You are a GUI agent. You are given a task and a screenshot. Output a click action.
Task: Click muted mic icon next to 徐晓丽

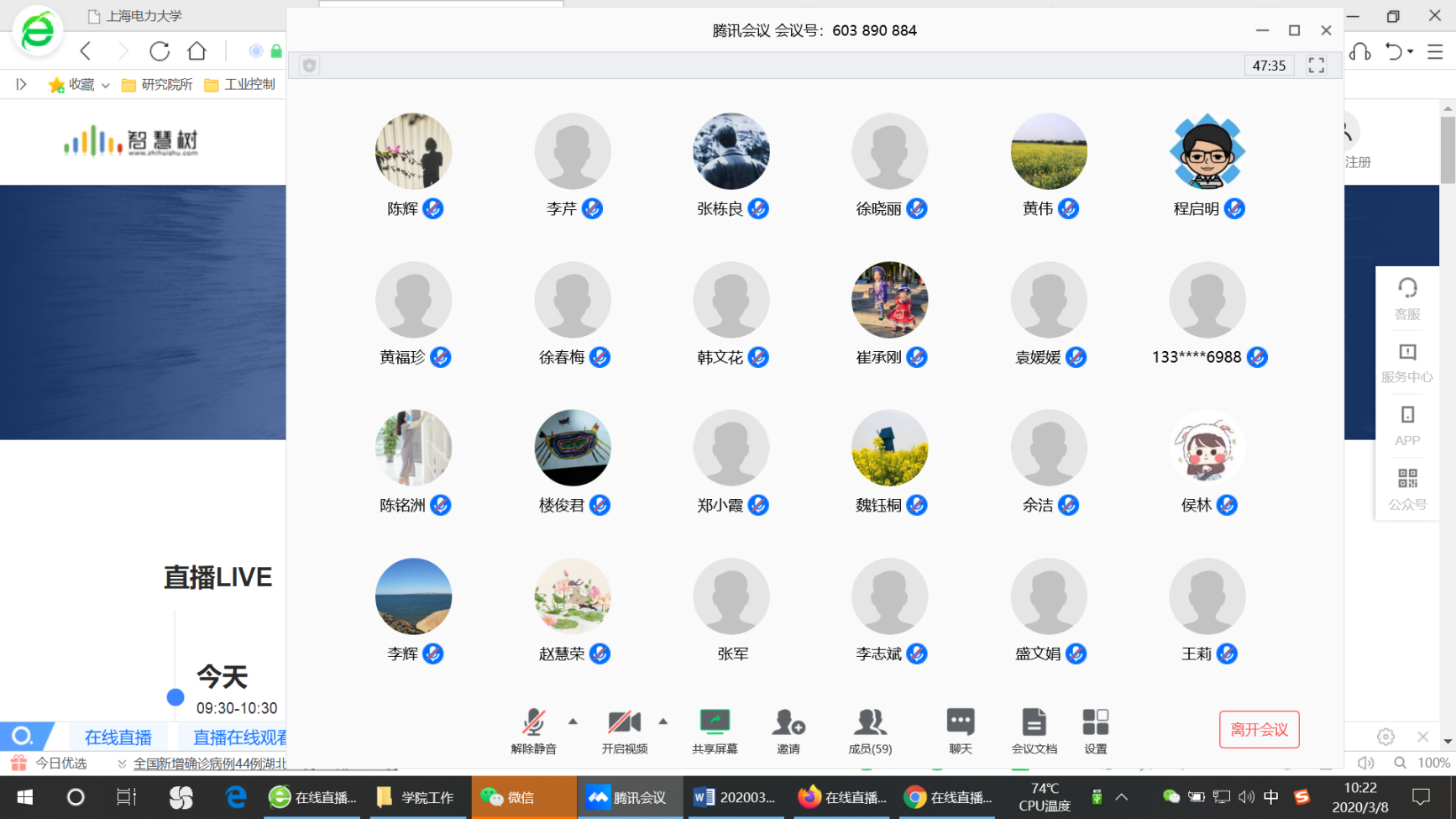pos(917,208)
